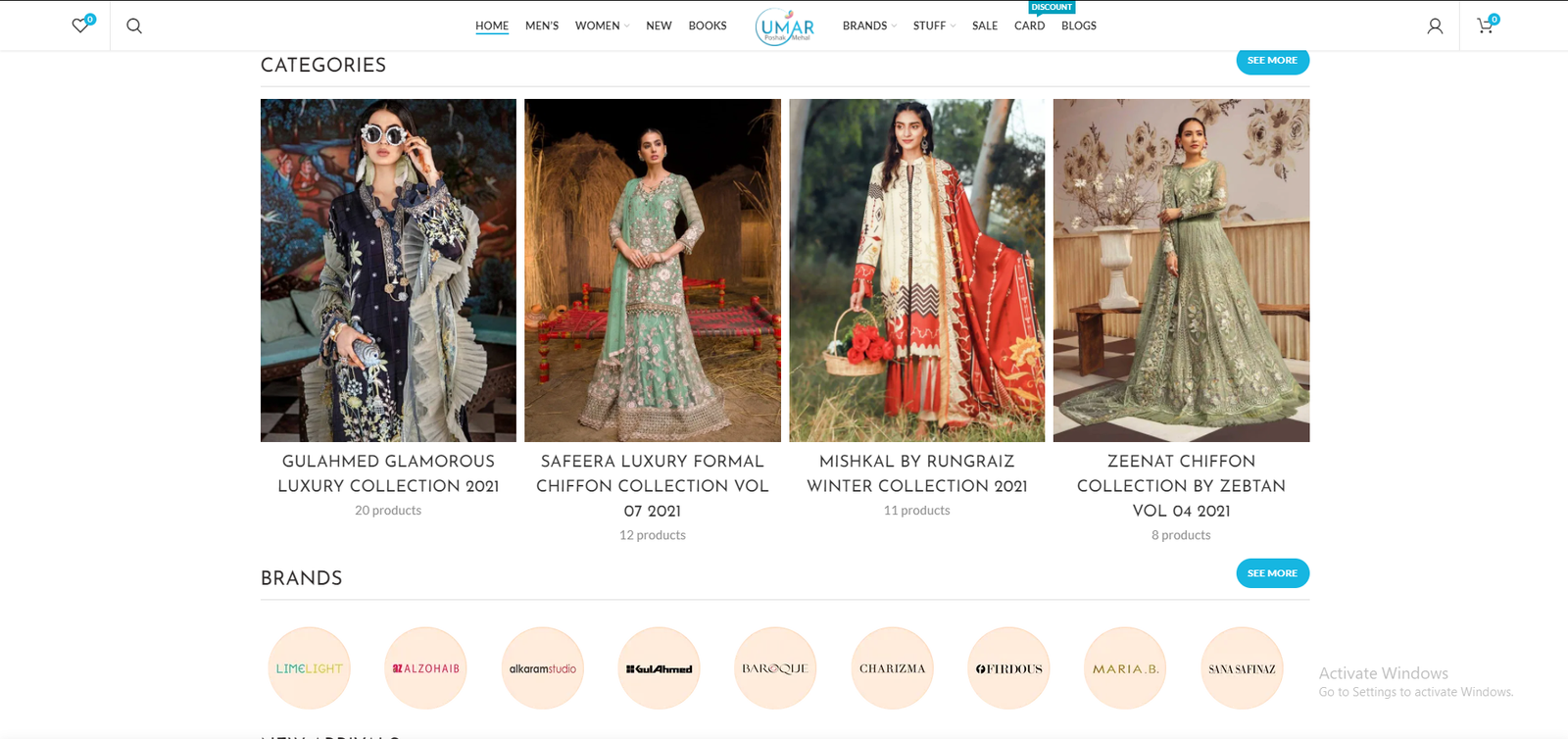
Task: Open the Alzohaib brand logo
Action: (x=426, y=668)
